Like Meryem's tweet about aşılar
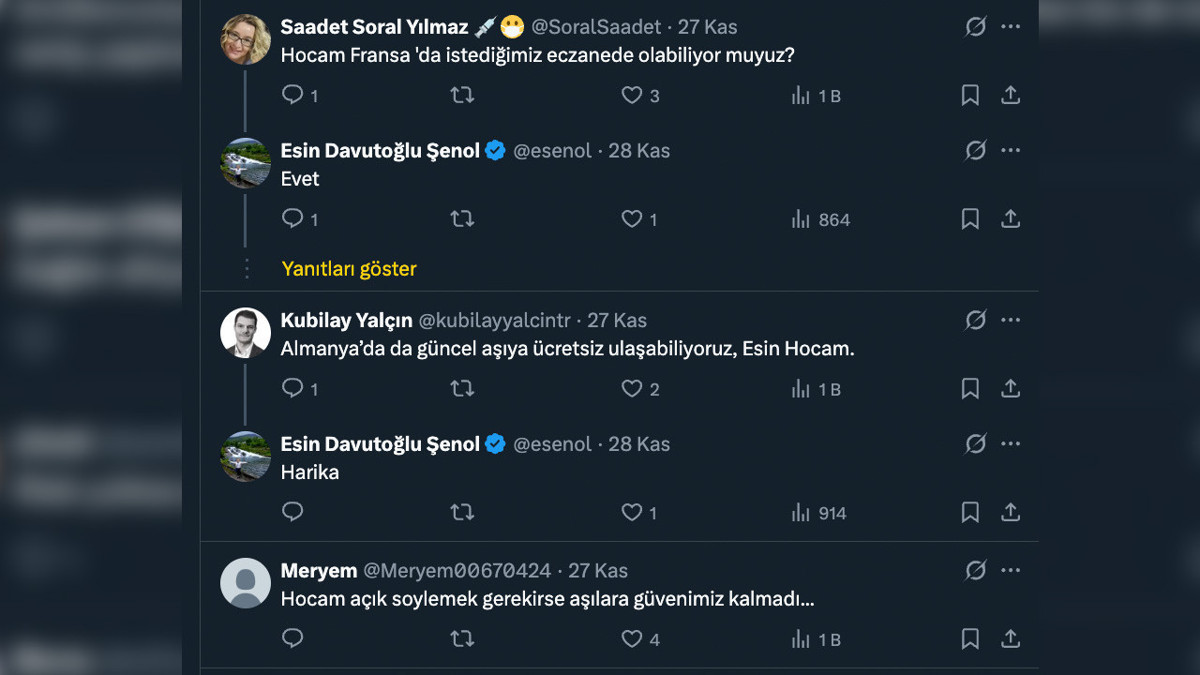Viewport: 1200px width, 675px height. click(632, 639)
